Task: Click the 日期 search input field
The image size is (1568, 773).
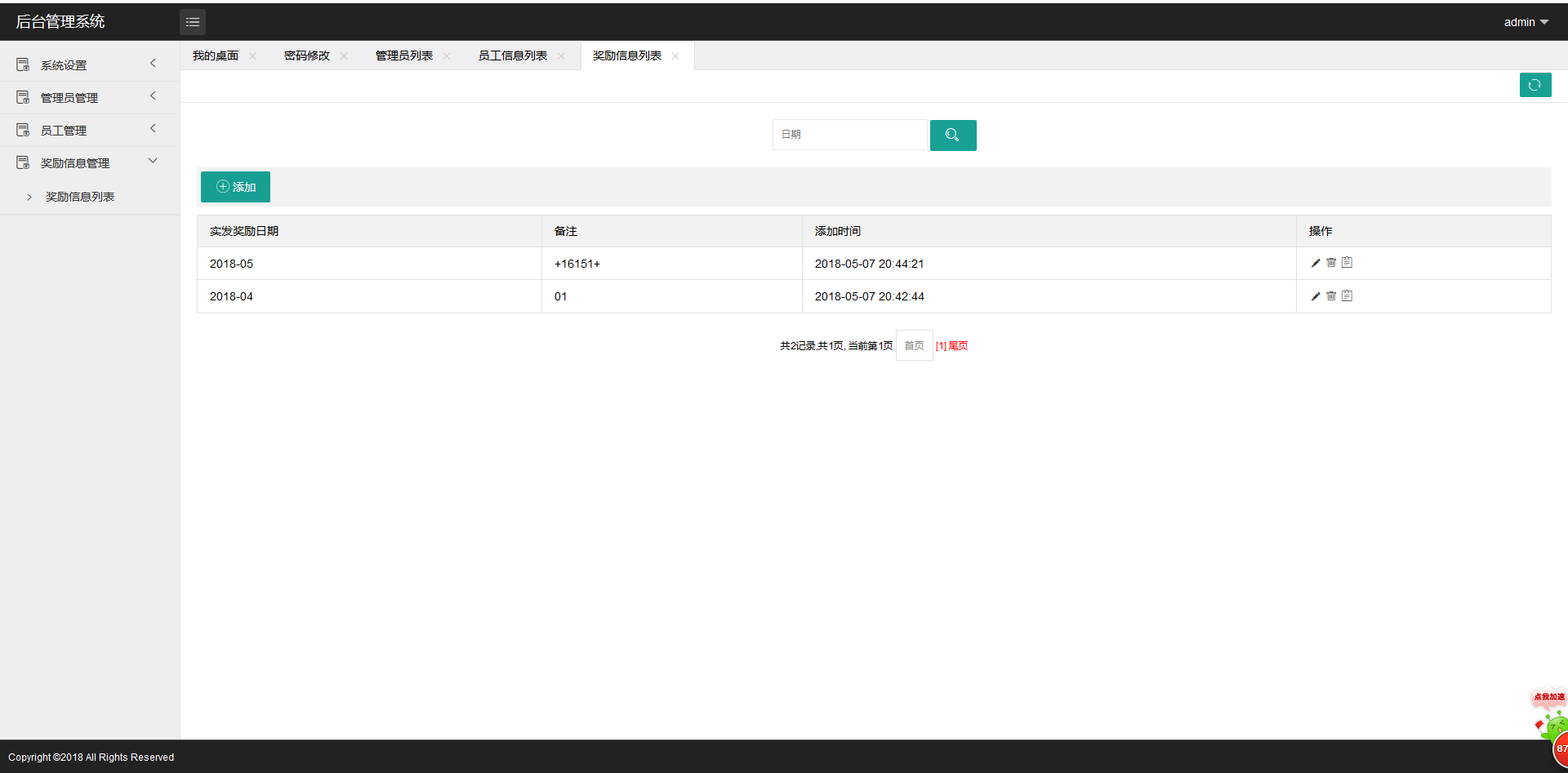Action: click(x=849, y=135)
